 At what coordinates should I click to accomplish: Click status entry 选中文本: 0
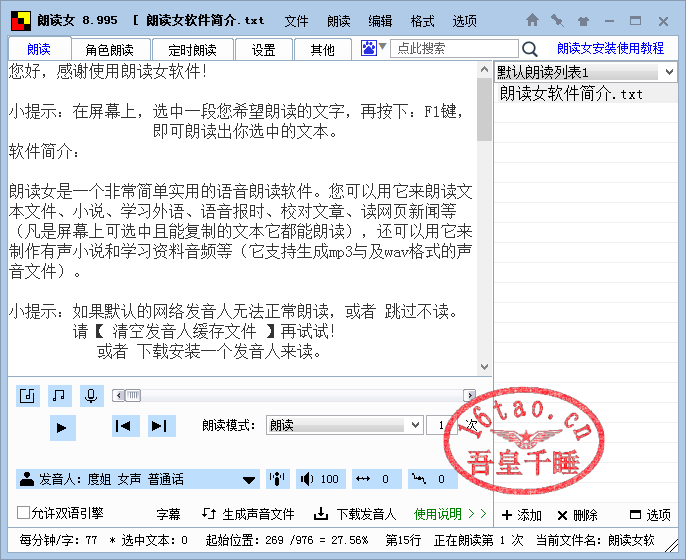point(149,540)
